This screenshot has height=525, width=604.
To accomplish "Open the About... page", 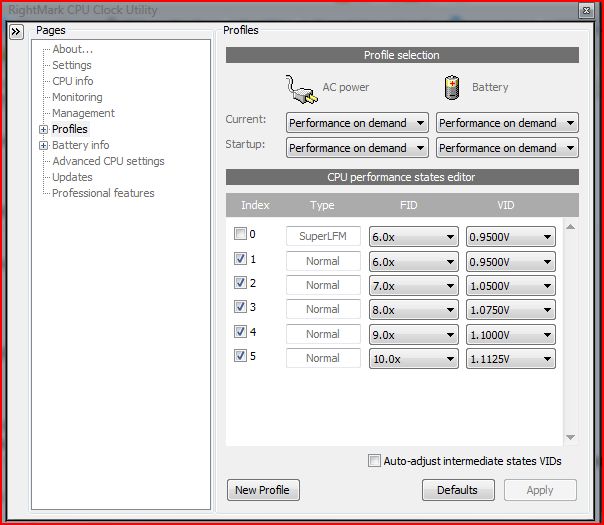I will coord(72,49).
